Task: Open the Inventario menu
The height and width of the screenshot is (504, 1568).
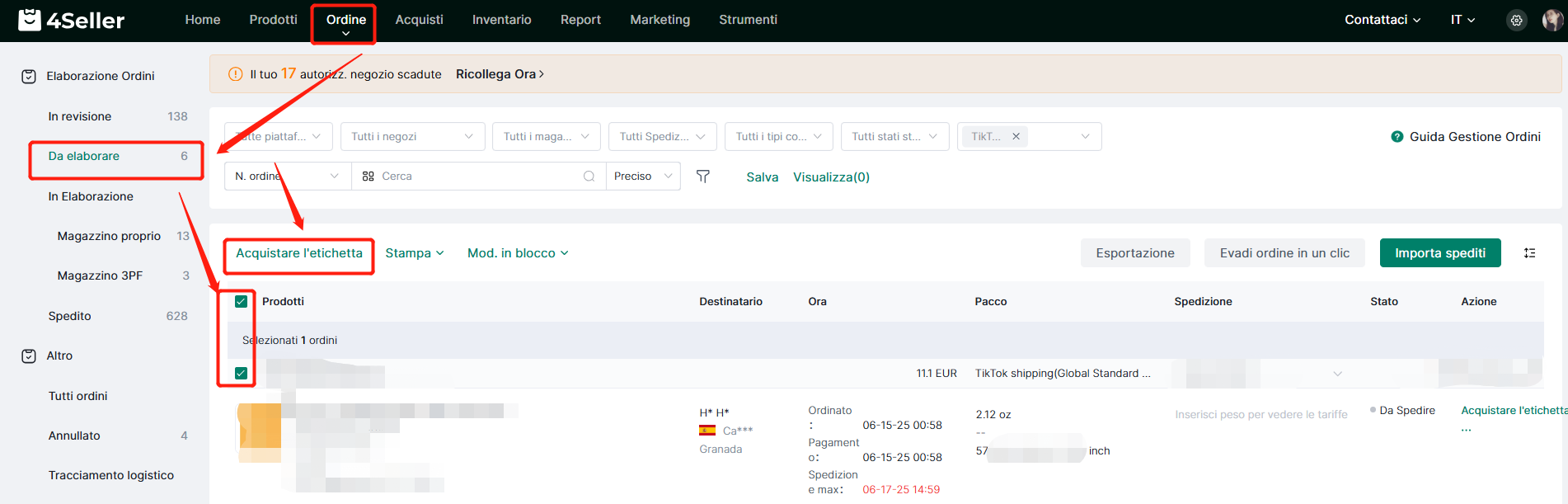Action: pos(501,20)
